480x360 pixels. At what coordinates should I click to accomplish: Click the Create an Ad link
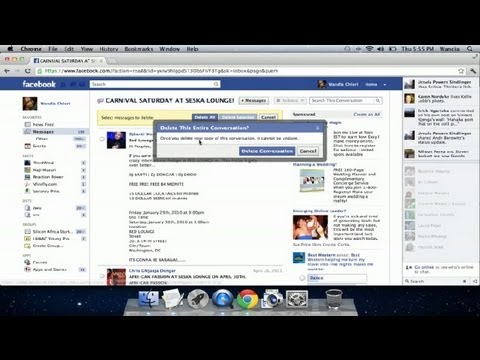367,114
